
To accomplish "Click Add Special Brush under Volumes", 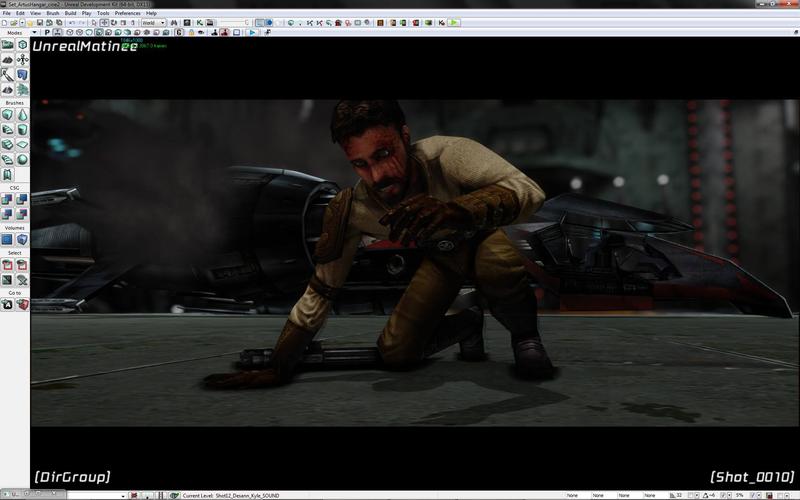I will (x=8, y=239).
